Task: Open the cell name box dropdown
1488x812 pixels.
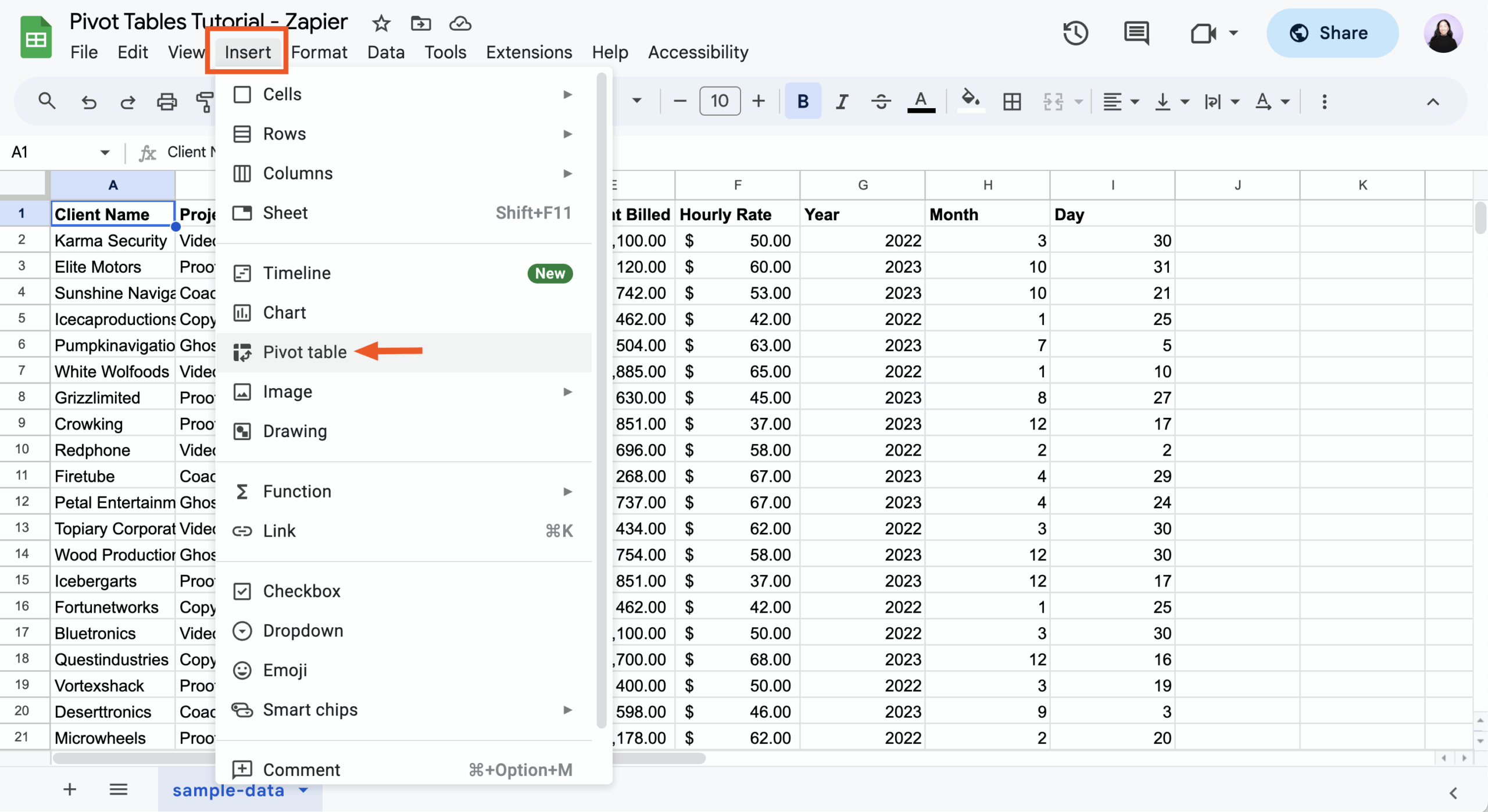Action: click(x=105, y=152)
